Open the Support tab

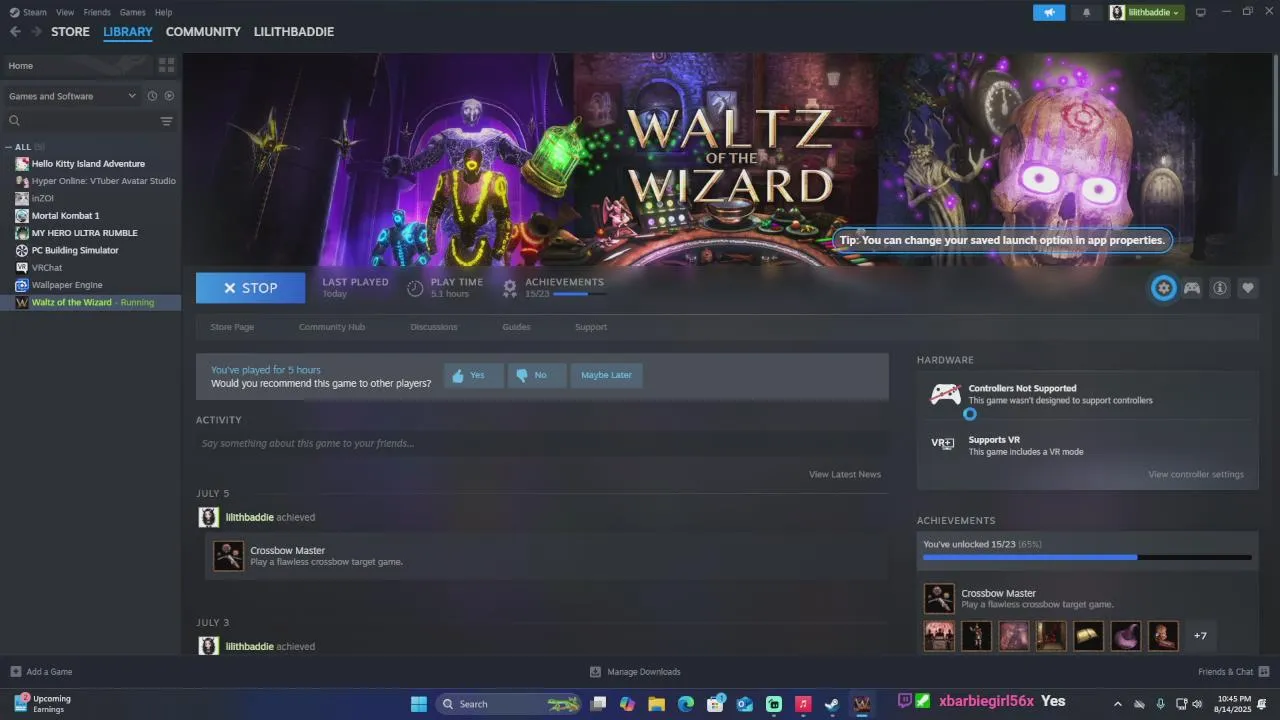click(x=591, y=327)
